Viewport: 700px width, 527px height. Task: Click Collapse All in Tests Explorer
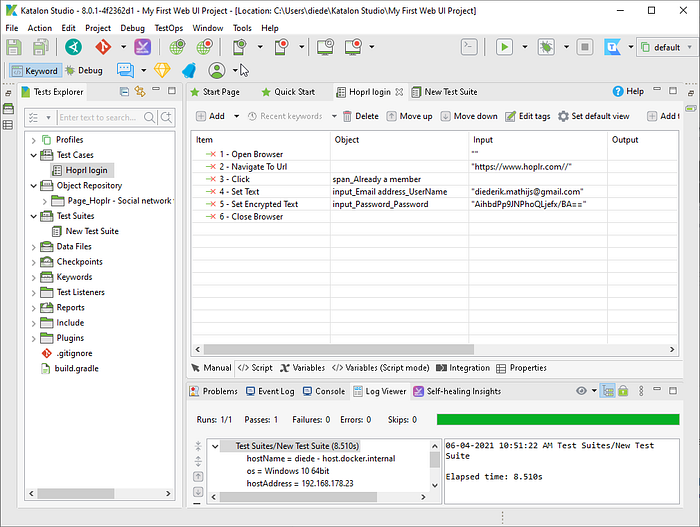[125, 92]
